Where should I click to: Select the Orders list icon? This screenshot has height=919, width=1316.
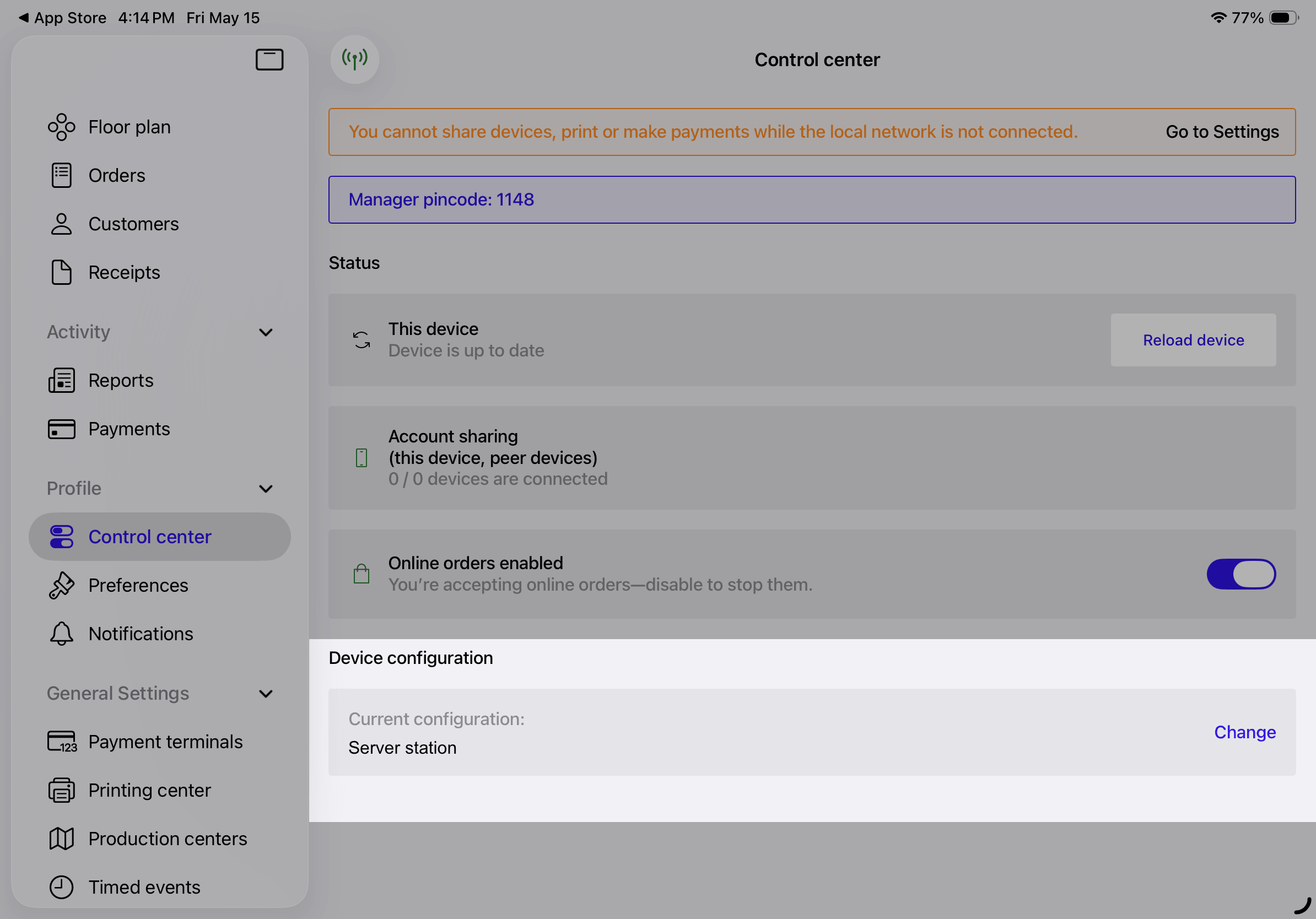coord(61,175)
